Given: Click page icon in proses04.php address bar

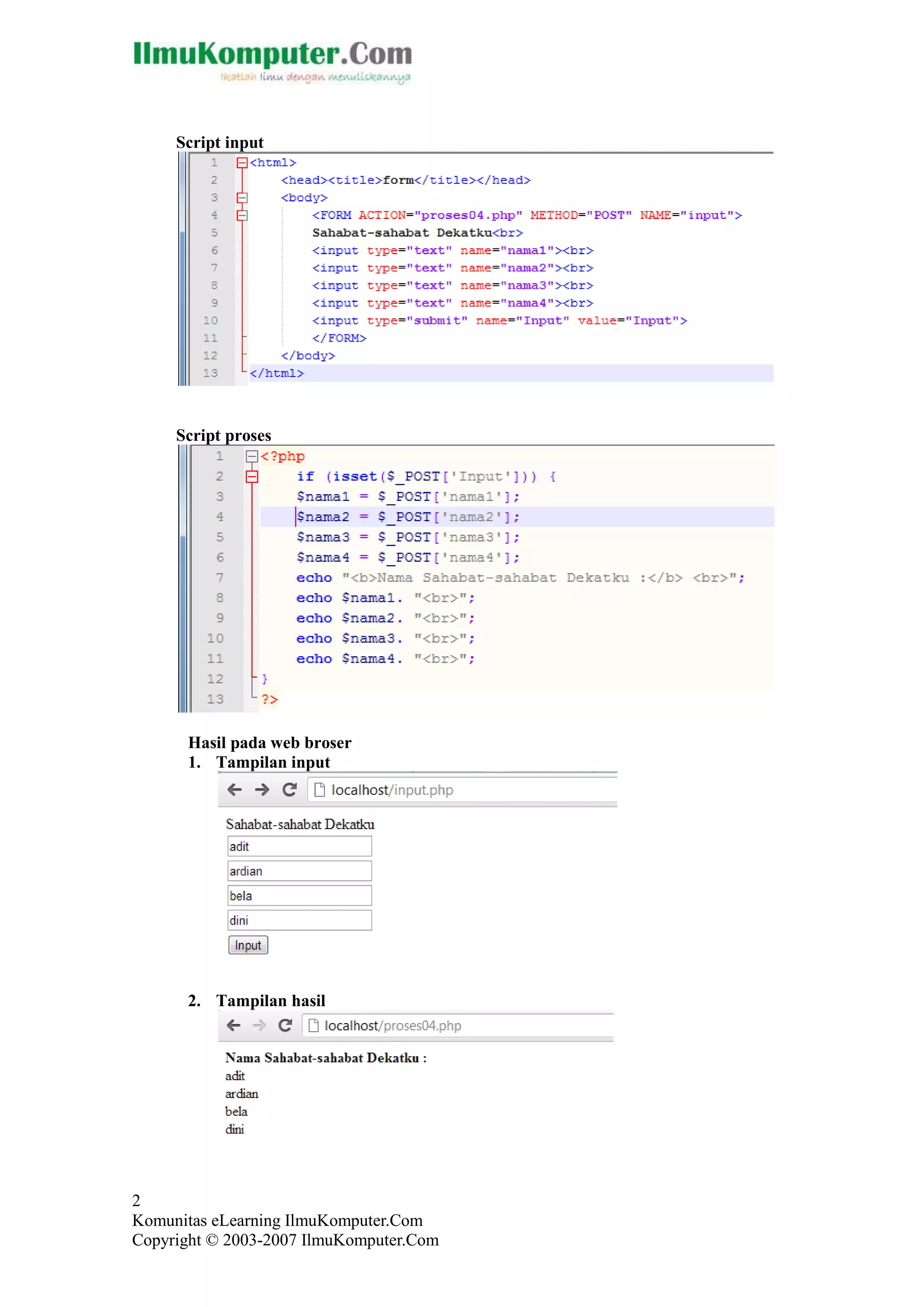Looking at the screenshot, I should click(x=313, y=1025).
